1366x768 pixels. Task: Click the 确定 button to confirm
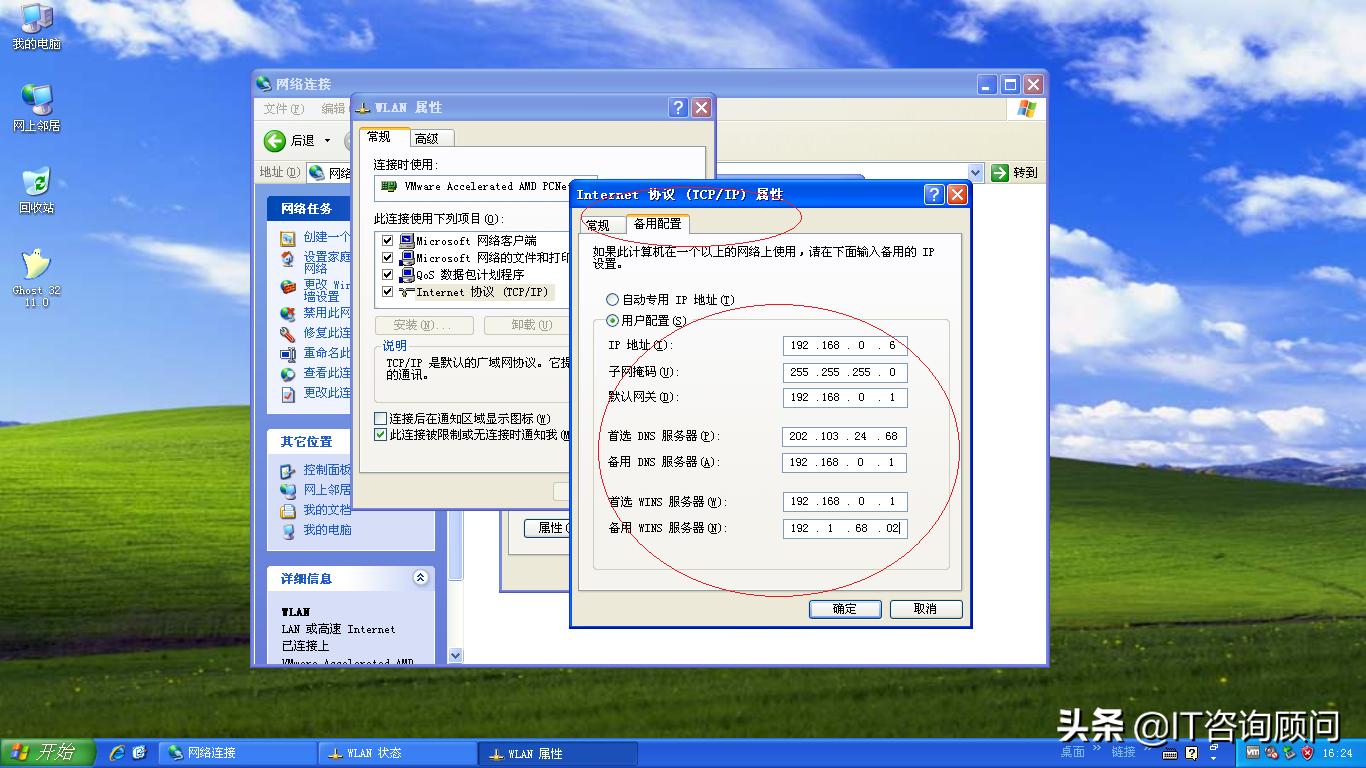(844, 608)
